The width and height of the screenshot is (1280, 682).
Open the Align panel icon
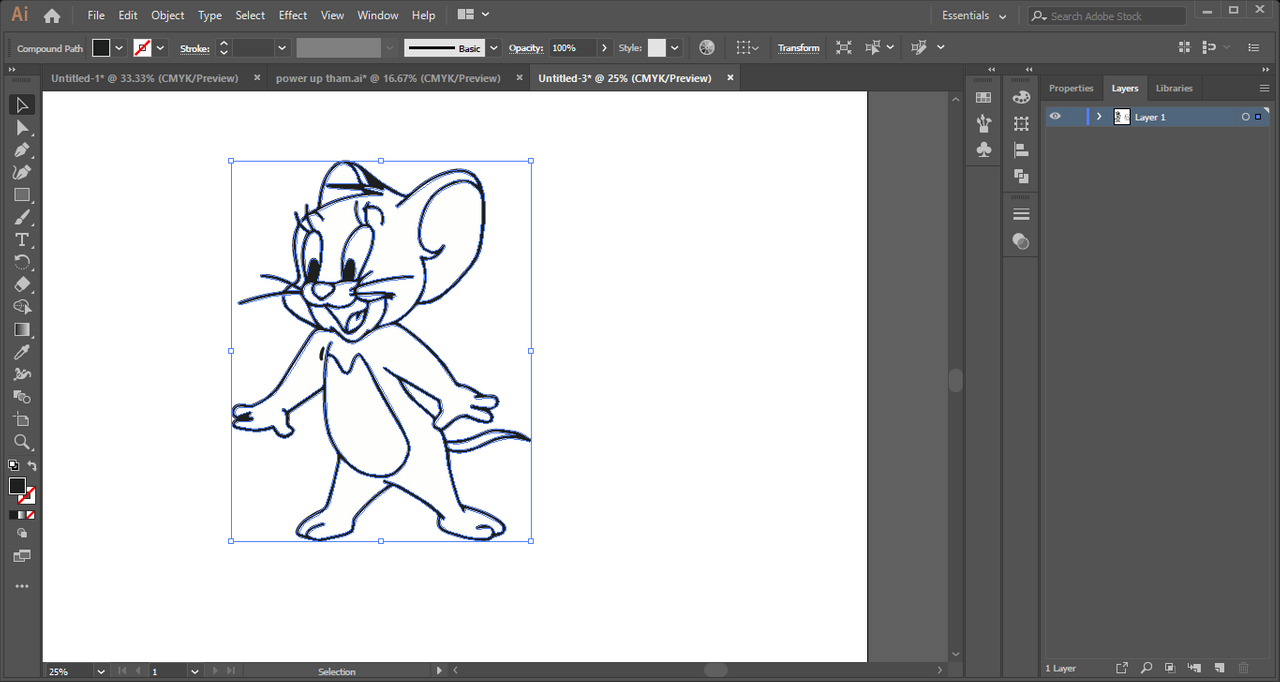point(1021,150)
